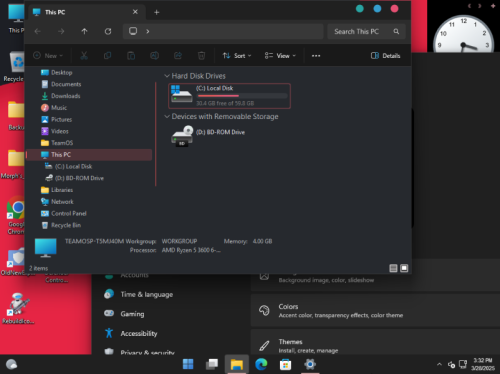
Task: Refresh the This PC view
Action: click(108, 31)
